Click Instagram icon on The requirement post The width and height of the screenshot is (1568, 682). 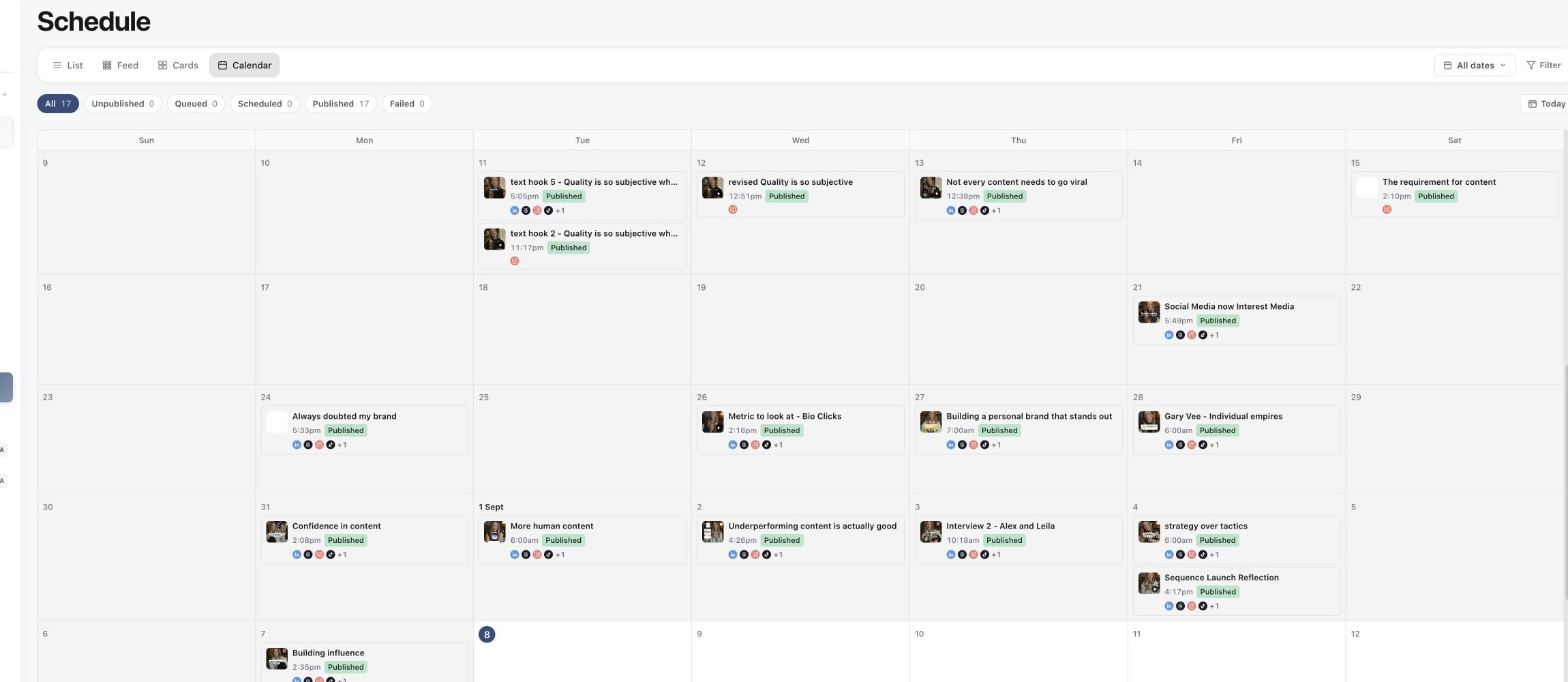point(1387,209)
